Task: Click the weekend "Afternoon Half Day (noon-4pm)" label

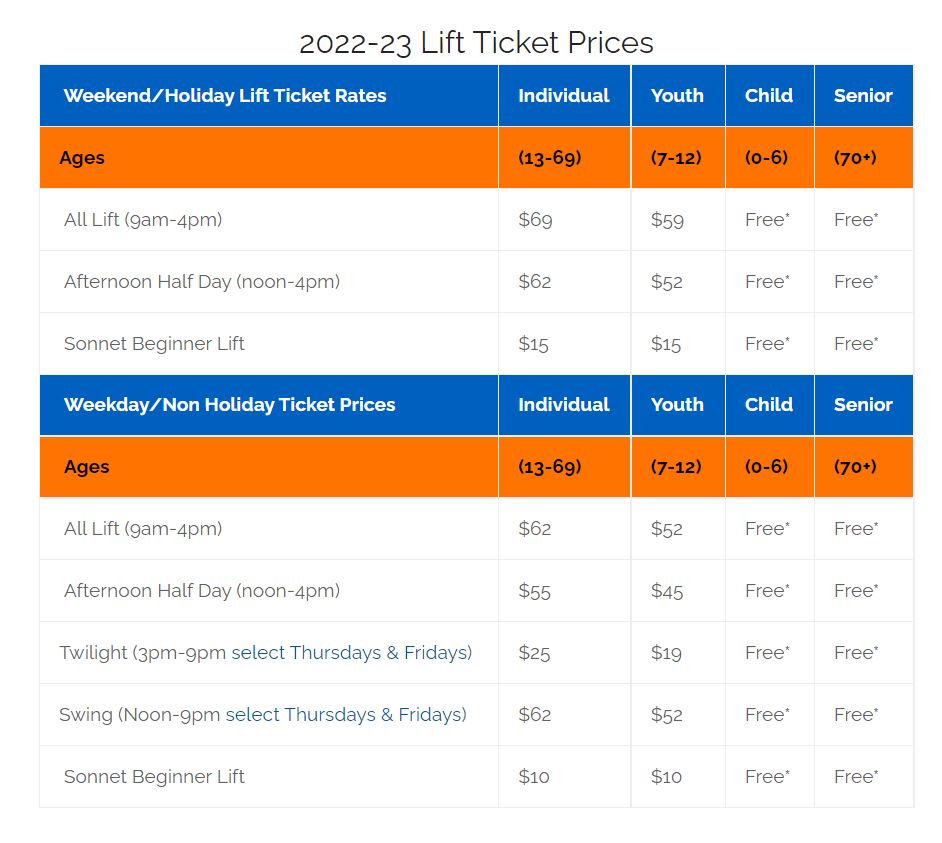Action: coord(202,282)
